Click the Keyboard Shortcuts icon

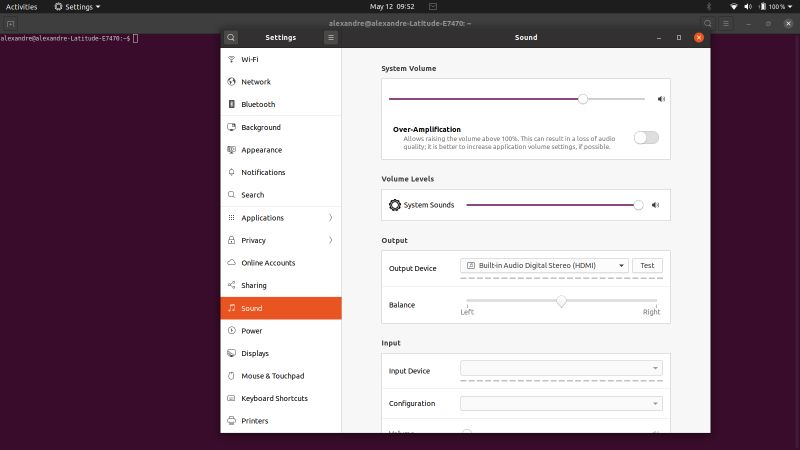pos(232,398)
